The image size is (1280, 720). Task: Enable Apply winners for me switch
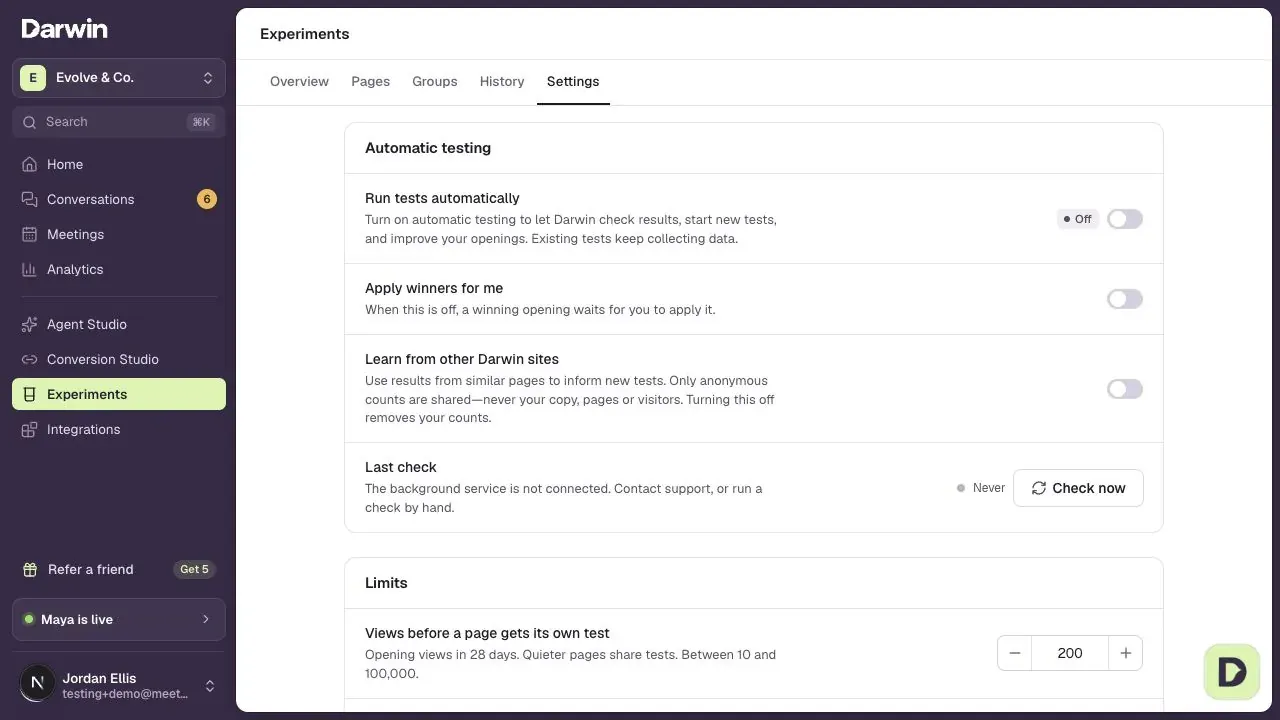tap(1124, 299)
